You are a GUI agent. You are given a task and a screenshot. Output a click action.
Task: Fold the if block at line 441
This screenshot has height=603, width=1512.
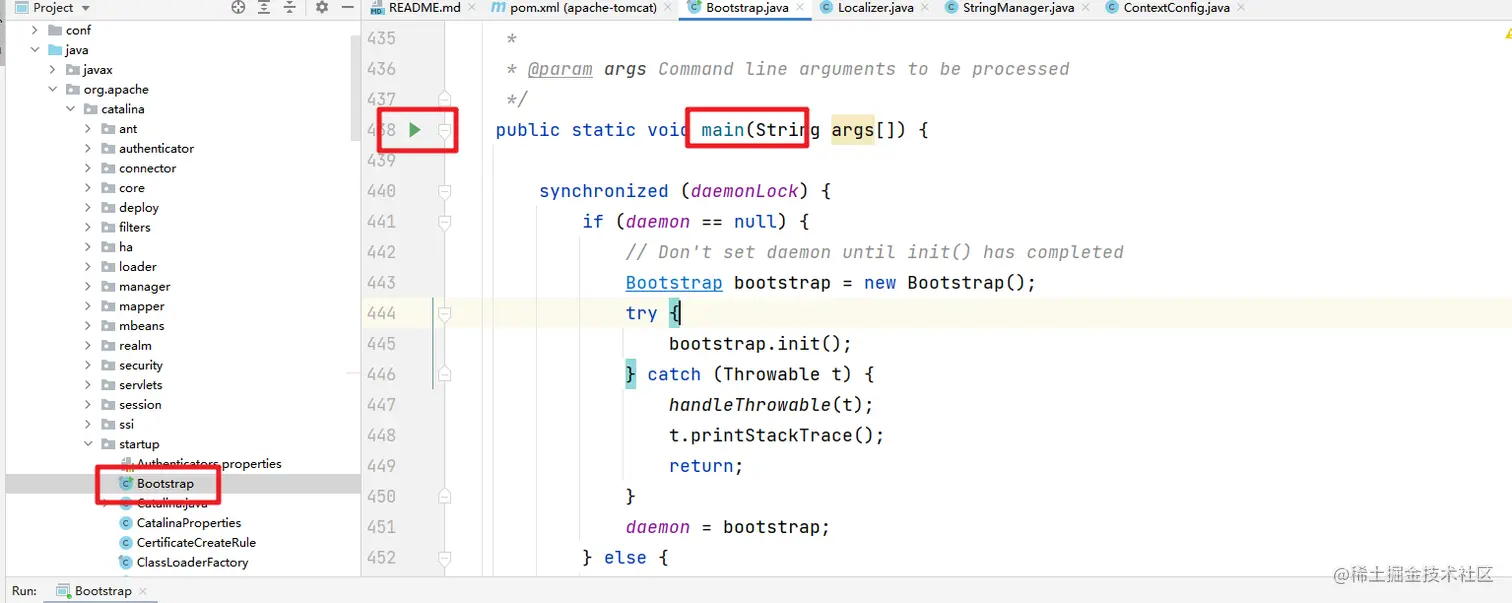click(445, 222)
